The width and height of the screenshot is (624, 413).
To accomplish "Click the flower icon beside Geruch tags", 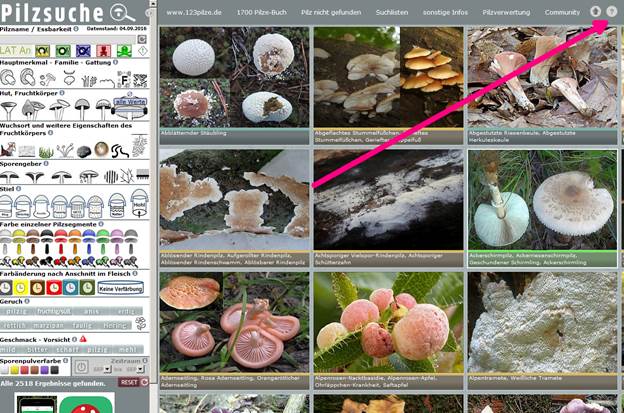I will 140,323.
